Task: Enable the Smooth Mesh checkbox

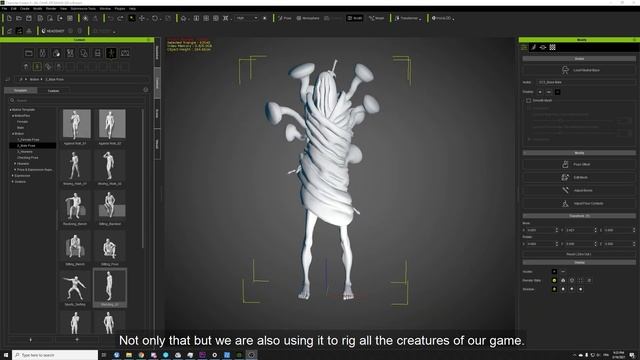Action: pos(529,100)
